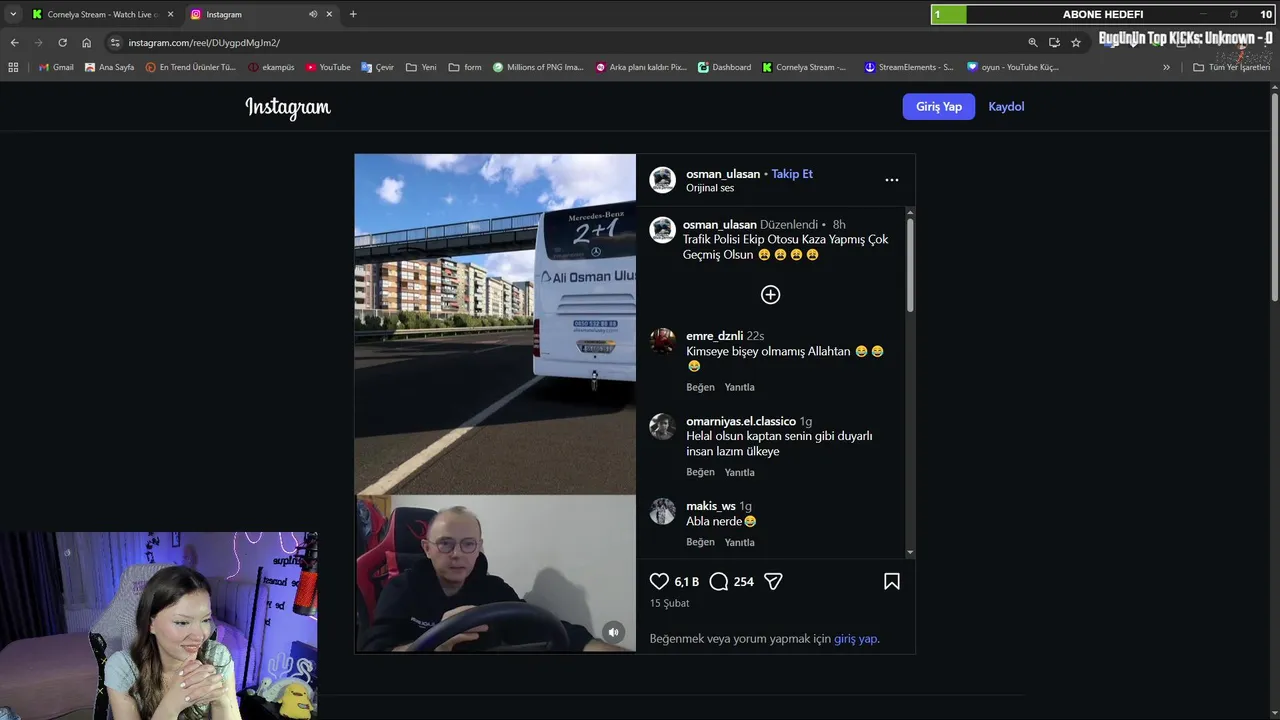Image resolution: width=1280 pixels, height=720 pixels.
Task: Click Beğen under emre_dznli's comment
Action: pyautogui.click(x=700, y=387)
